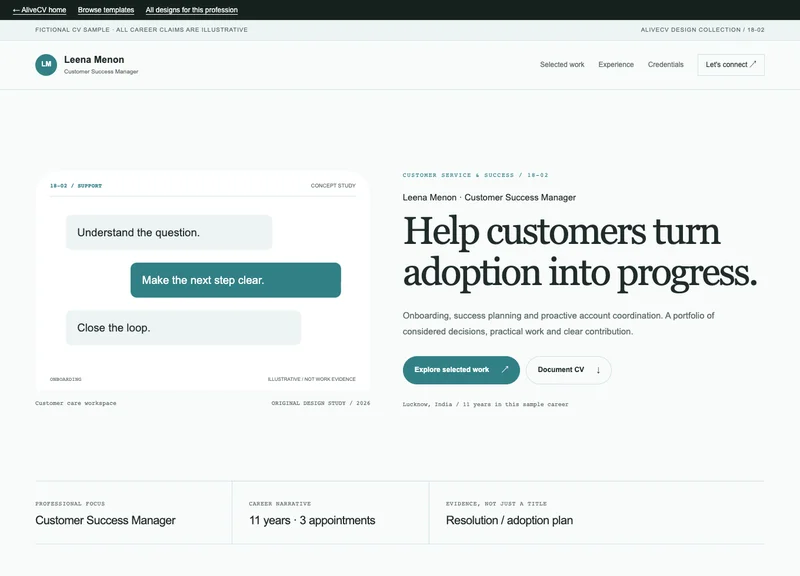800x576 pixels.
Task: Click 'Leena Menon · Customer Success Manager' subtitle
Action: [x=489, y=197]
